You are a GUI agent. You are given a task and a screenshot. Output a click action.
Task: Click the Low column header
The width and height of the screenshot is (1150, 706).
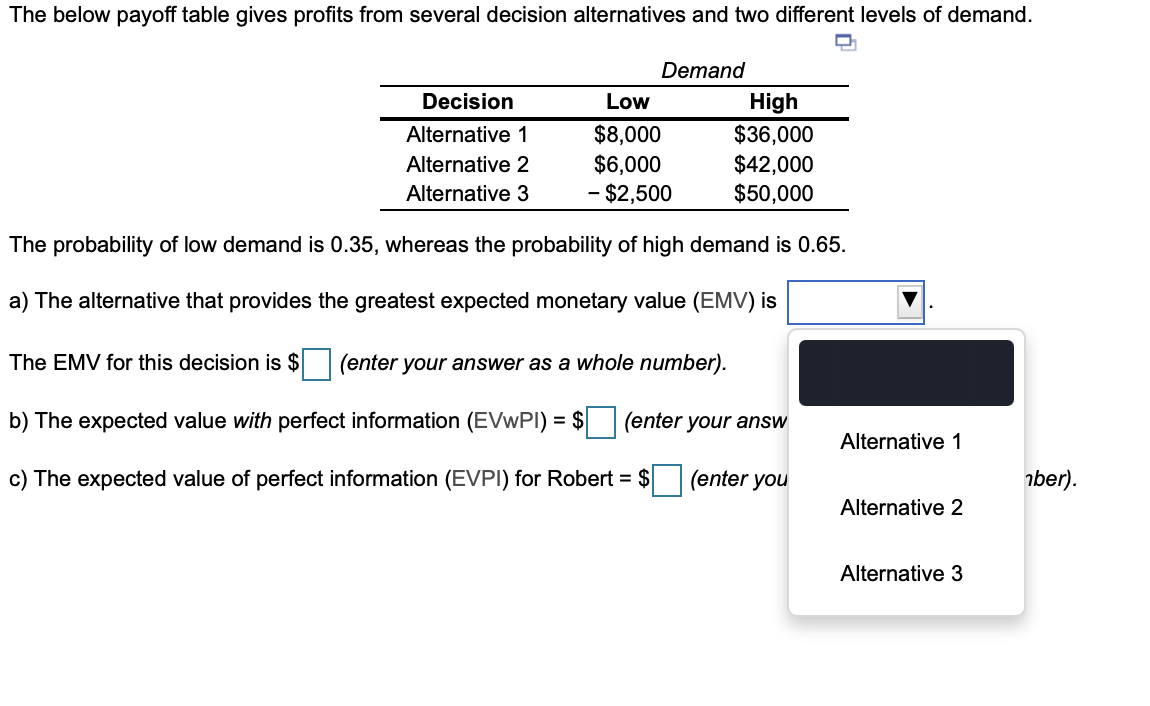click(x=625, y=101)
